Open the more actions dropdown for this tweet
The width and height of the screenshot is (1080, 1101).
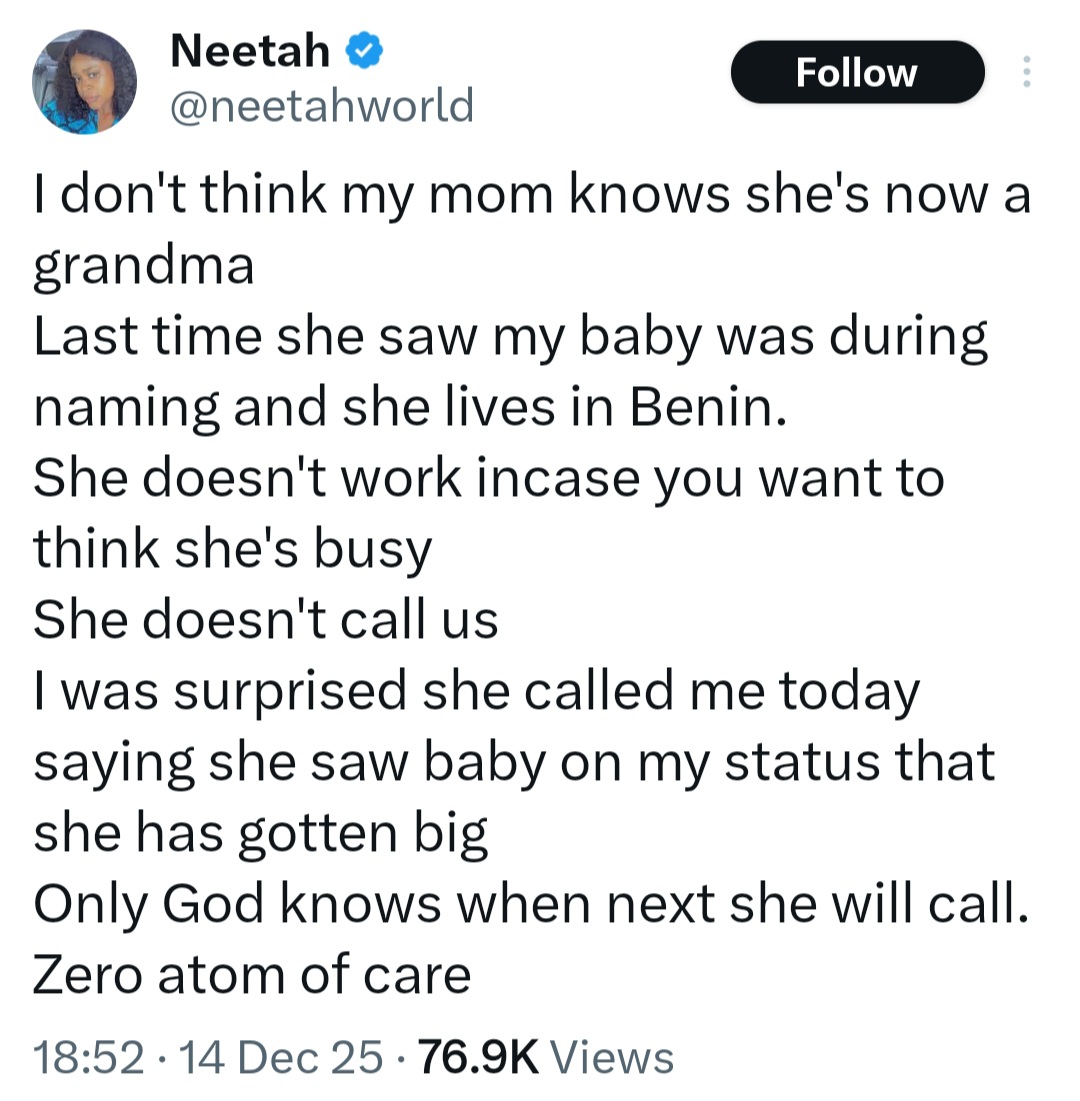(1027, 72)
